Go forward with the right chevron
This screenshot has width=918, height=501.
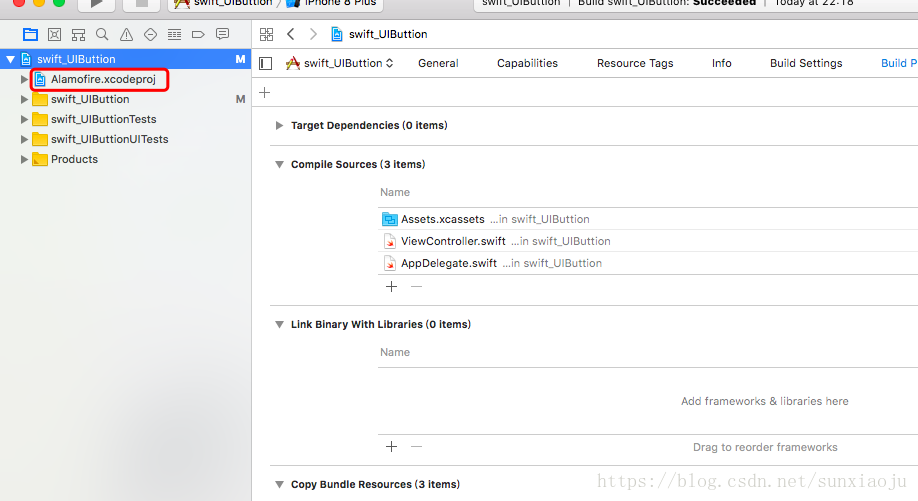tap(313, 34)
